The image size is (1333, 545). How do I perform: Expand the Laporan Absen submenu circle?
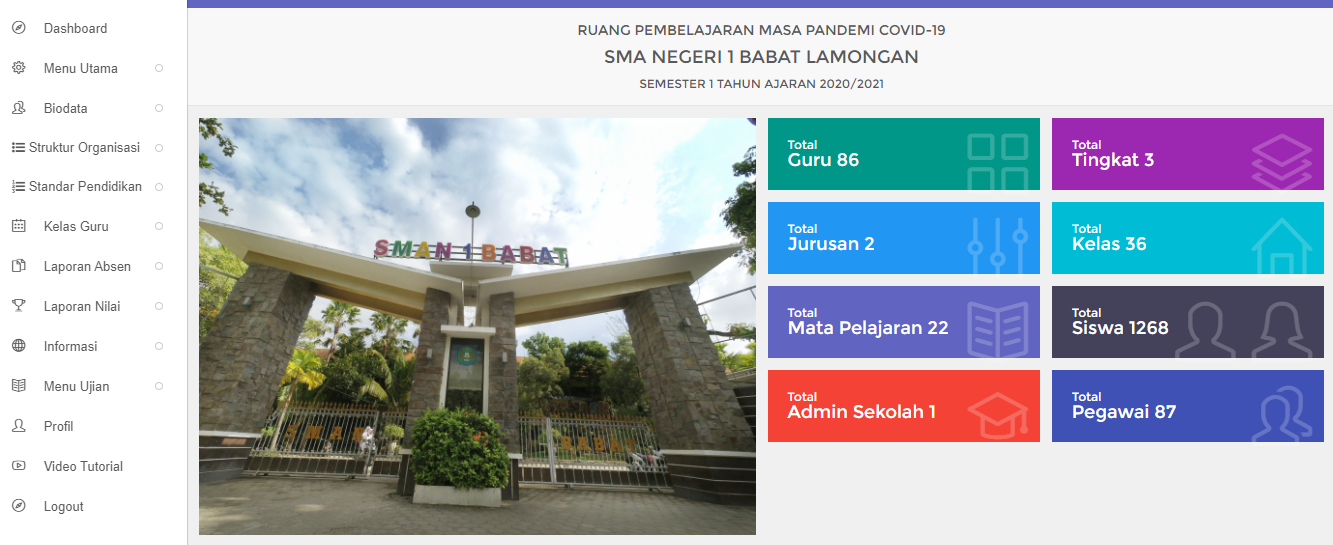pyautogui.click(x=159, y=267)
